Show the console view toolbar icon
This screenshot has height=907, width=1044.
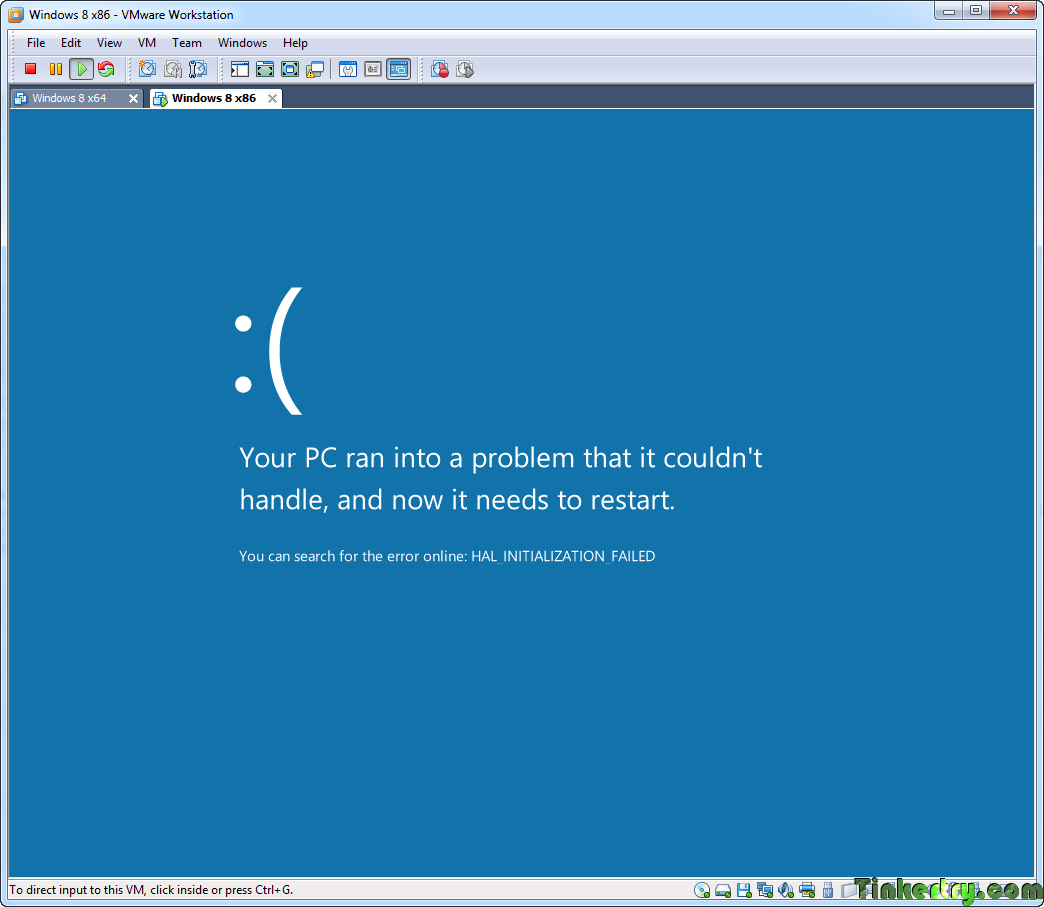pos(398,69)
